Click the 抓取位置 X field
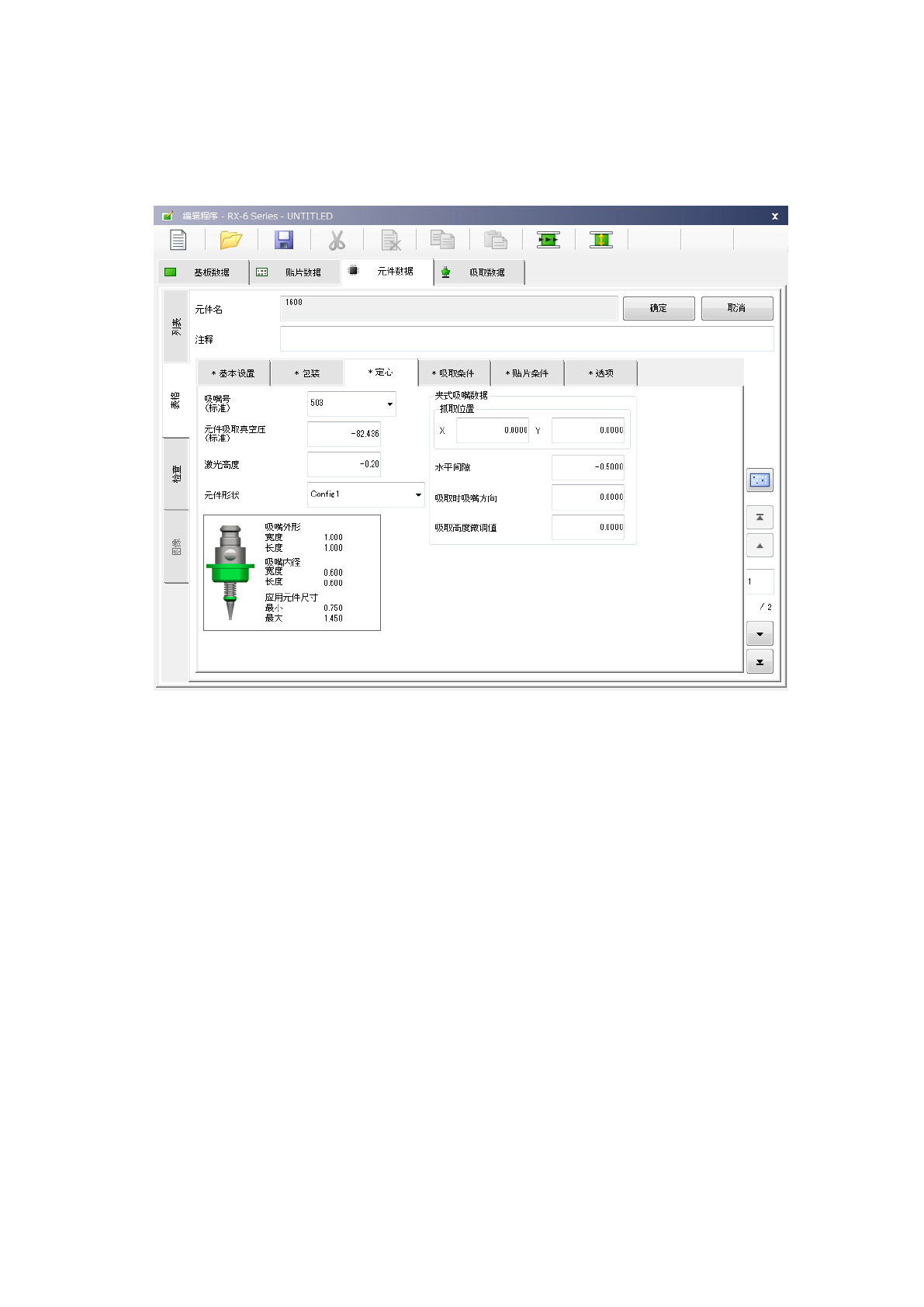This screenshot has width=924, height=1307. (x=492, y=430)
